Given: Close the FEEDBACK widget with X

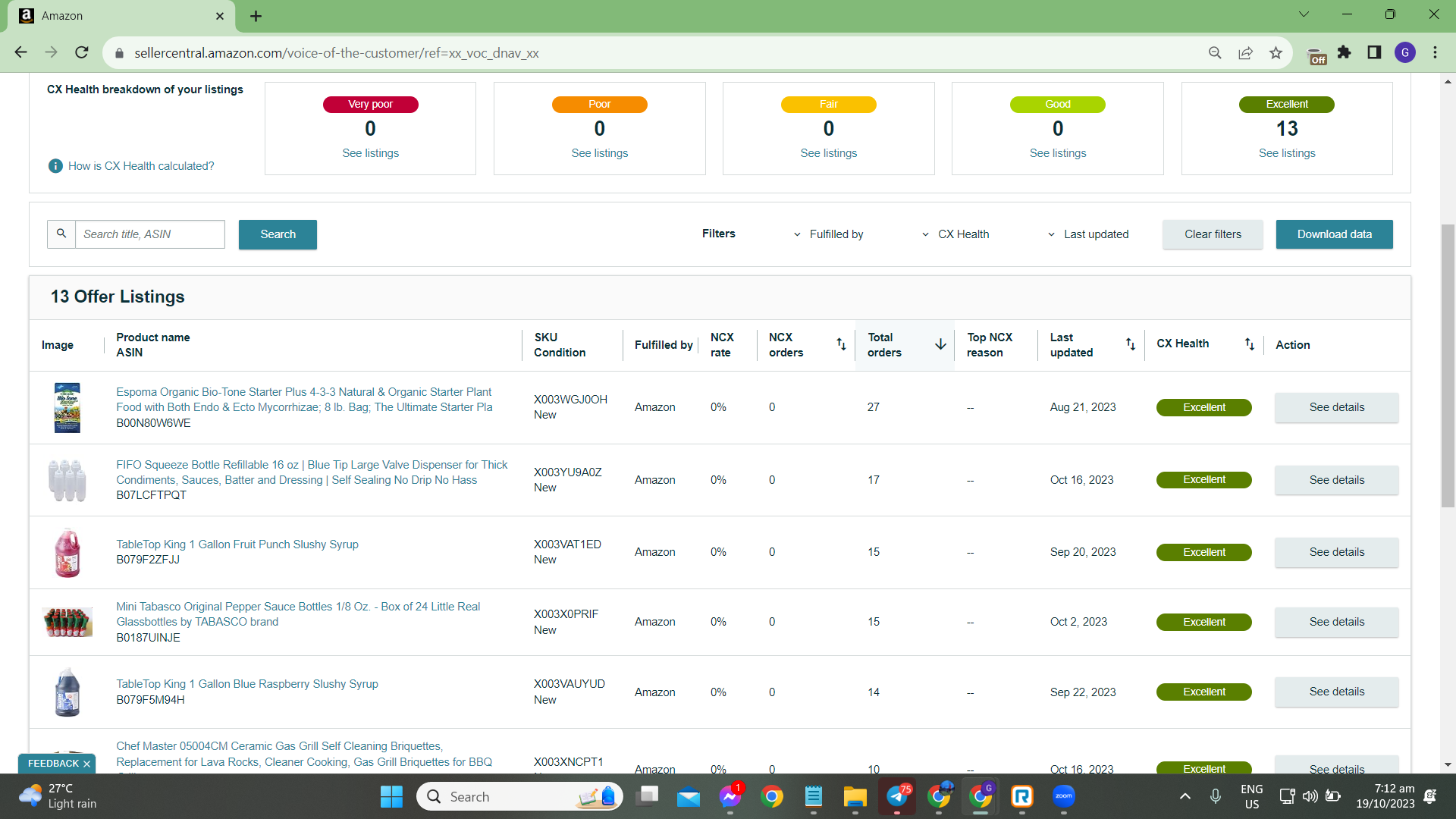Looking at the screenshot, I should tap(86, 764).
